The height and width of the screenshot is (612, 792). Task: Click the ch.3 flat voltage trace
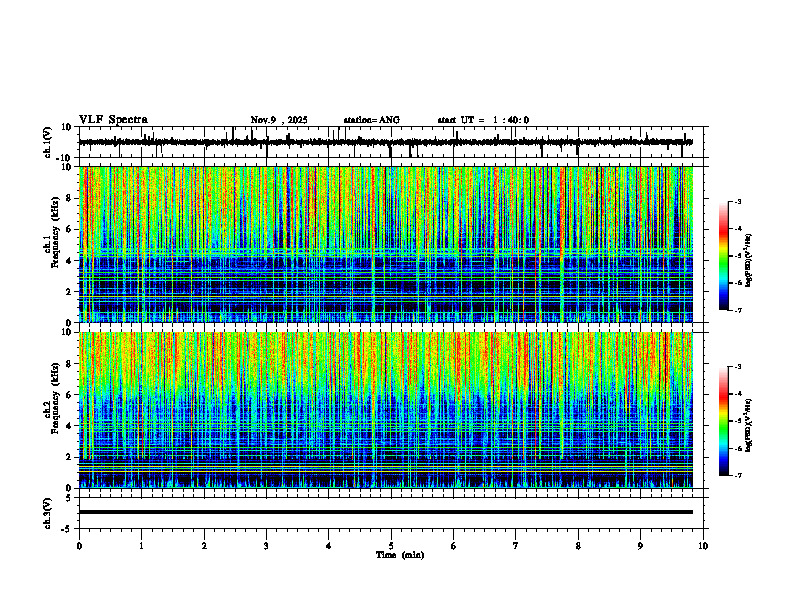[x=386, y=512]
